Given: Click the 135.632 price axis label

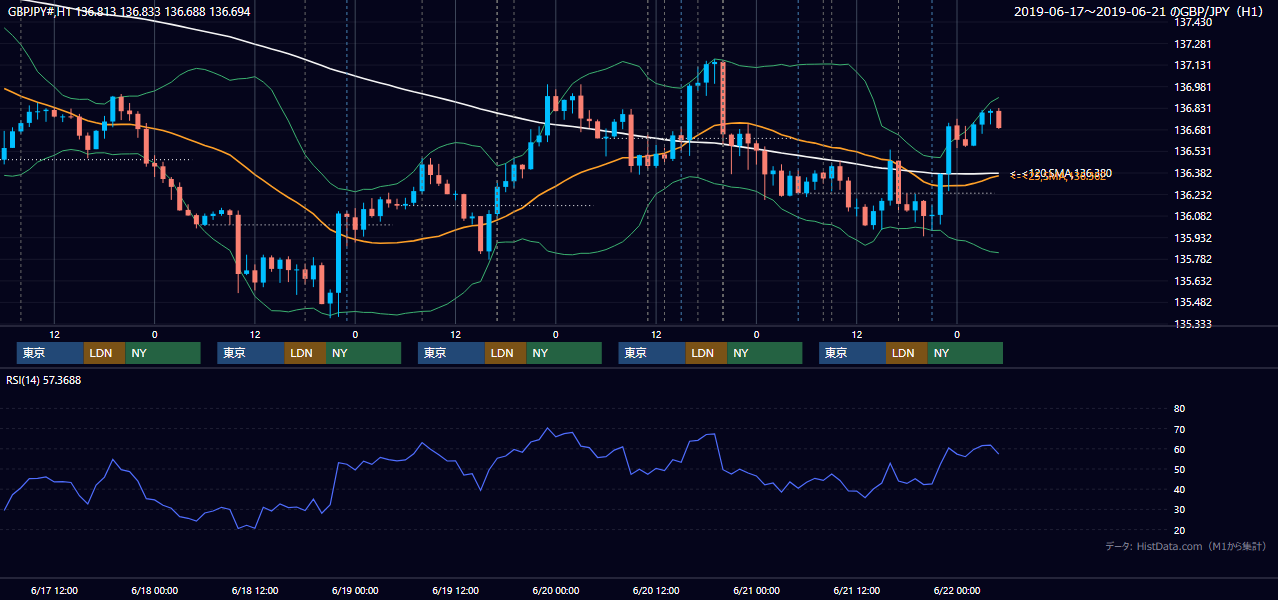Looking at the screenshot, I should click(1194, 281).
